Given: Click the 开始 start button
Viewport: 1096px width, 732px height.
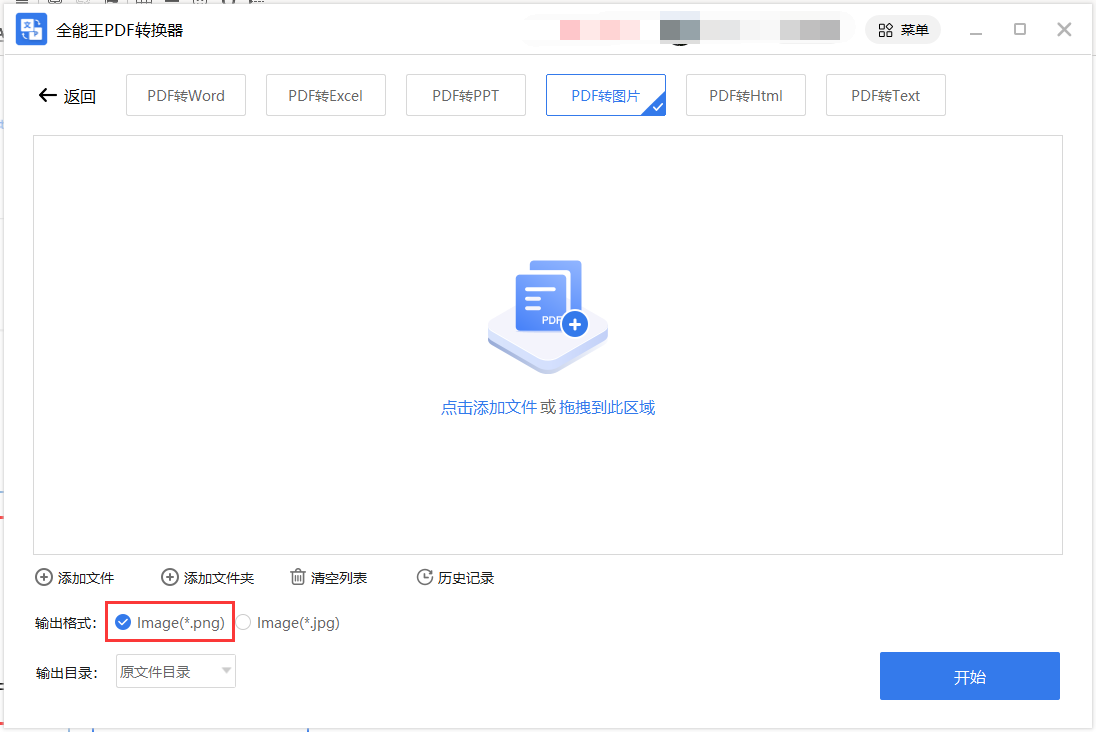Looking at the screenshot, I should coord(968,675).
